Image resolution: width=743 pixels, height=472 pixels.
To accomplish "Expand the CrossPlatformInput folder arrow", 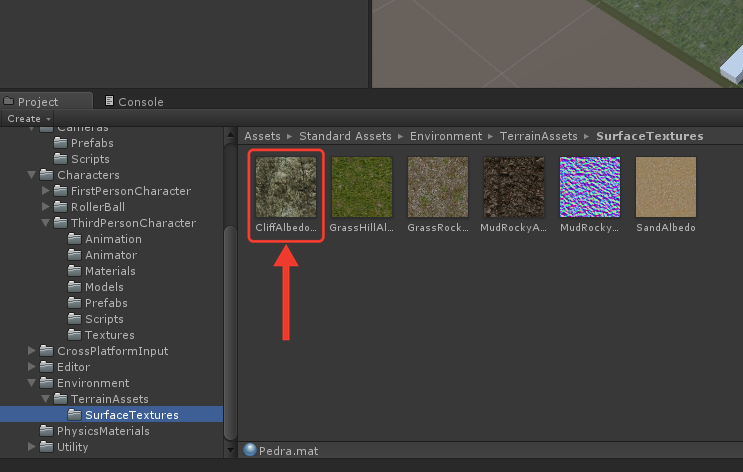I will (31, 351).
